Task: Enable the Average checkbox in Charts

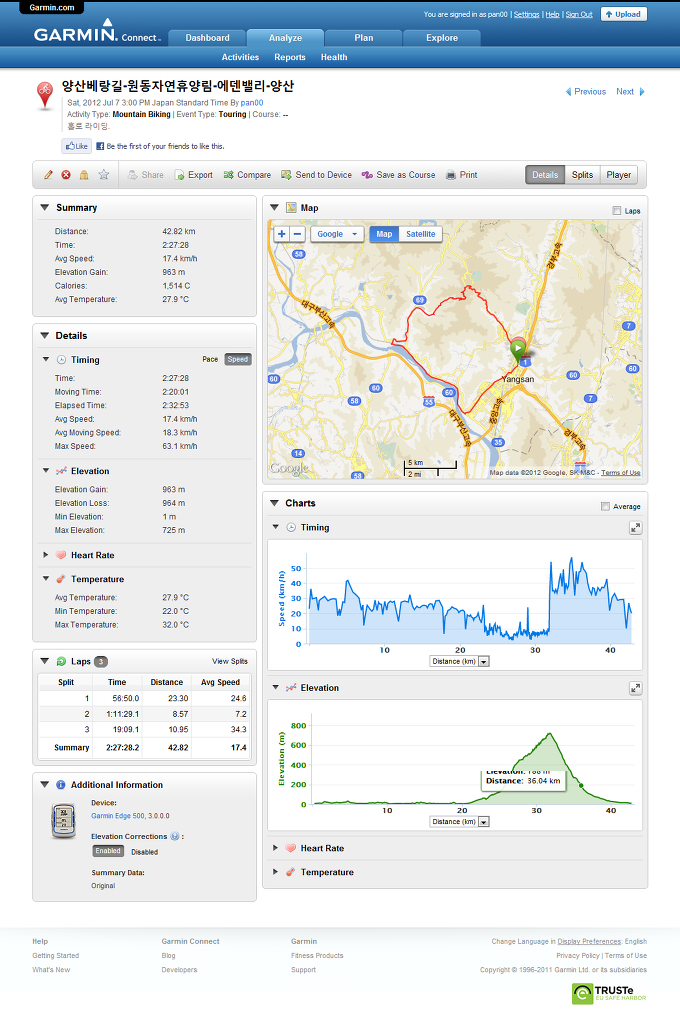Action: coord(605,506)
